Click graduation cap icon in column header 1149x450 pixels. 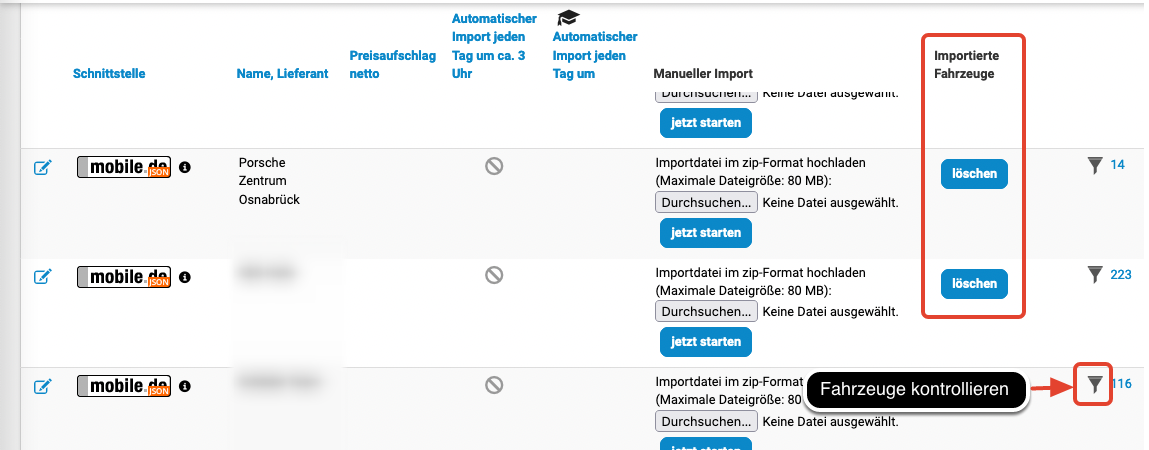coord(568,18)
